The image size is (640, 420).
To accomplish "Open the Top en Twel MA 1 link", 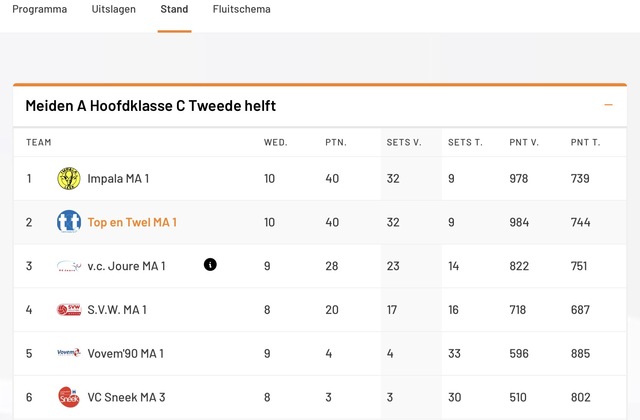I will [132, 222].
